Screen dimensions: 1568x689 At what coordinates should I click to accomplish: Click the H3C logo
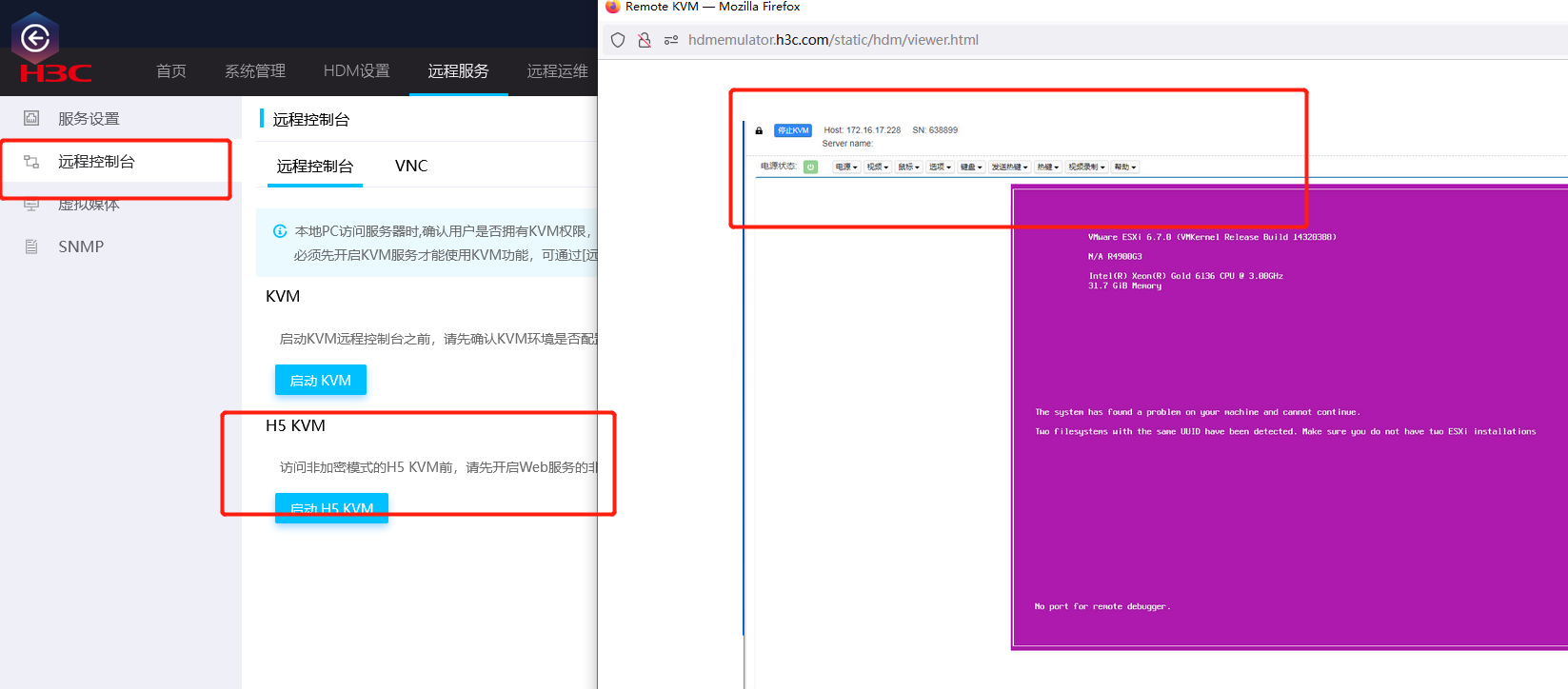click(55, 72)
